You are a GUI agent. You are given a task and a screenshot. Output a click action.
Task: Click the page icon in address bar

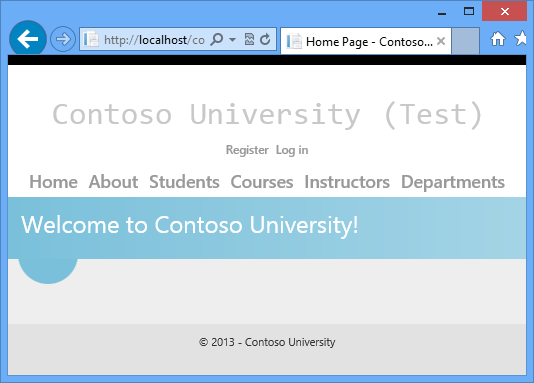pos(91,39)
